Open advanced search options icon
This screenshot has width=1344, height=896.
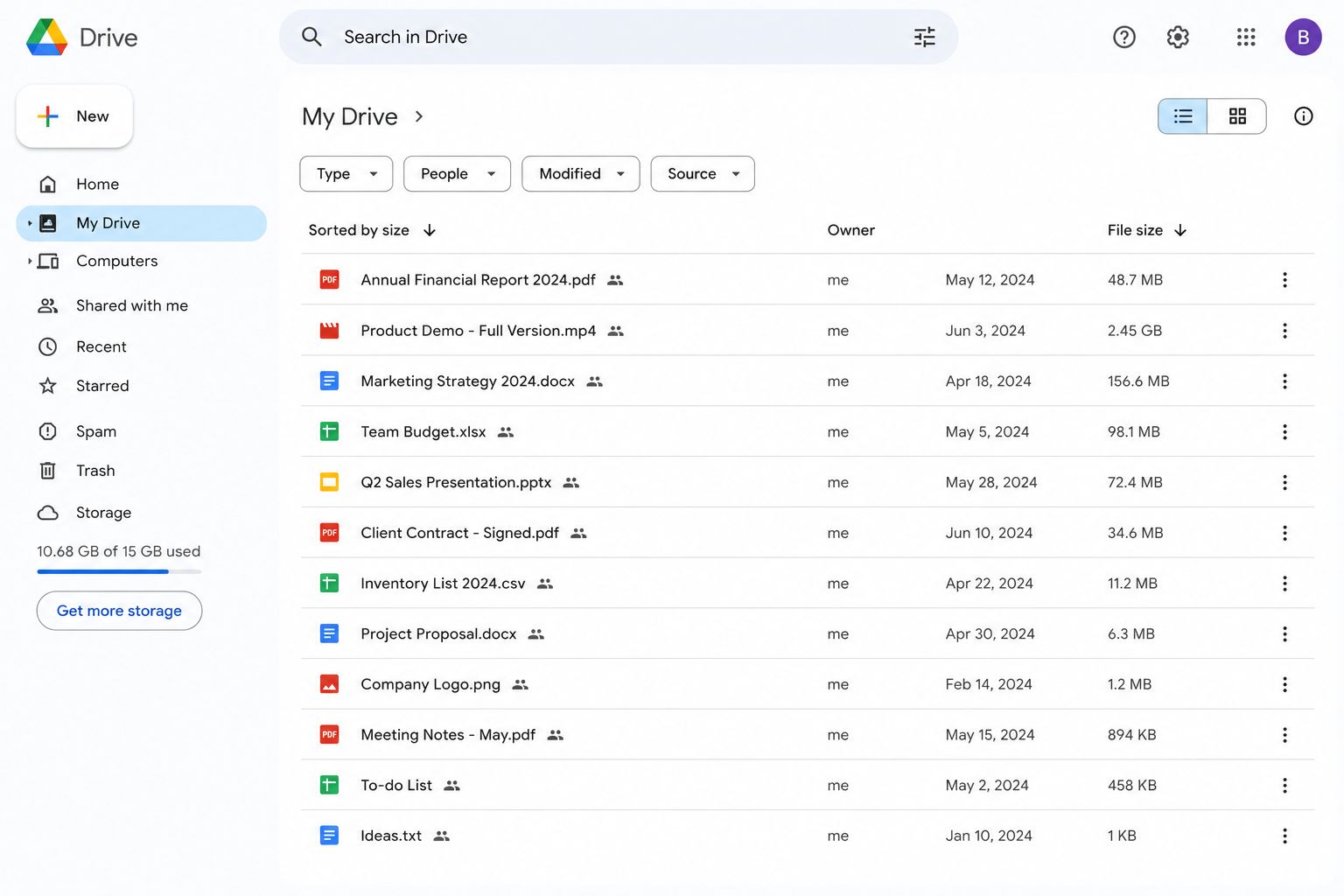point(925,37)
